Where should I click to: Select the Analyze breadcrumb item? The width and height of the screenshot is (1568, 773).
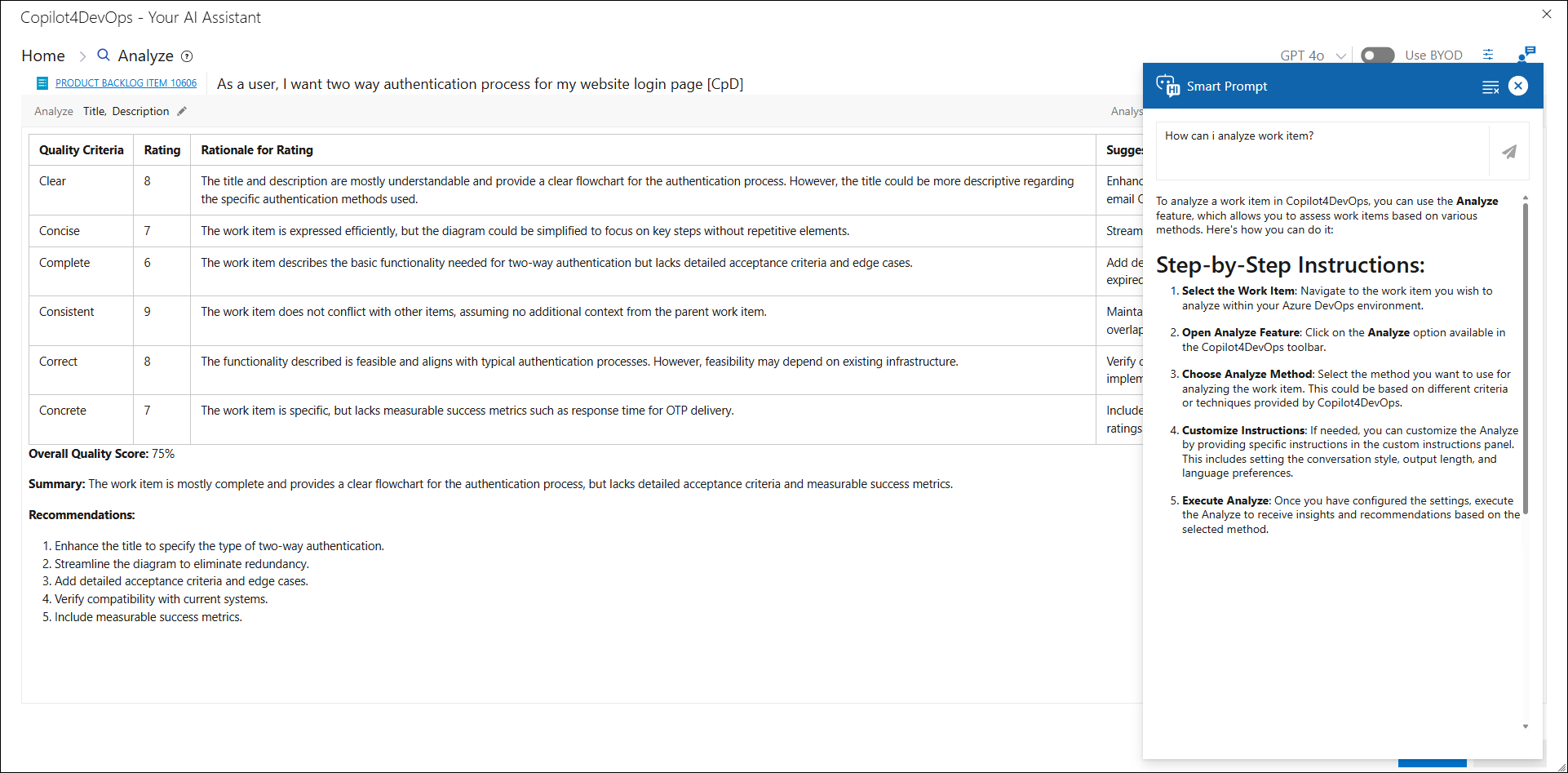tap(145, 56)
